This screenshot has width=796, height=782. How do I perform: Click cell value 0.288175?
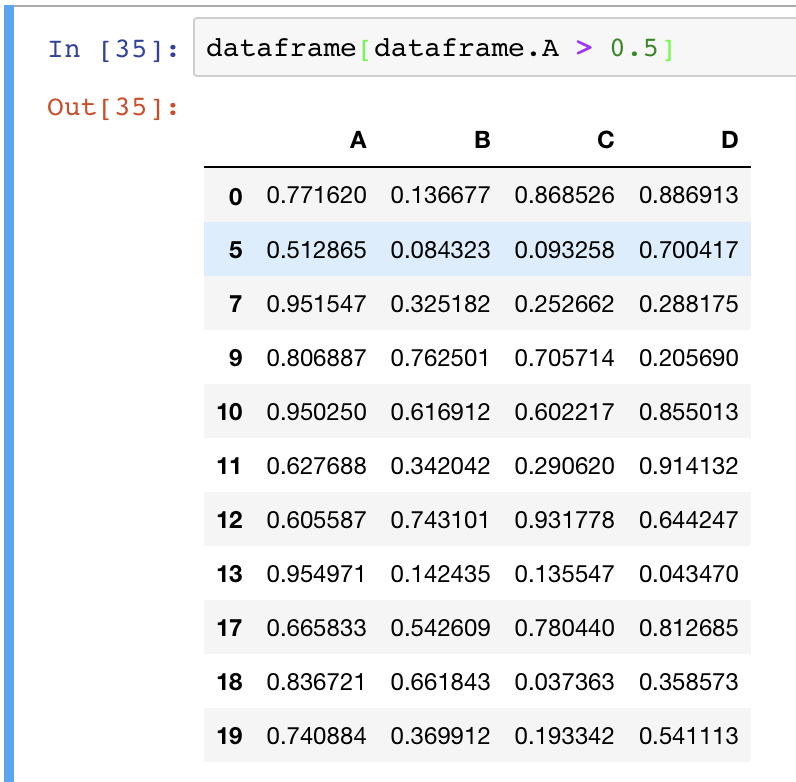688,304
